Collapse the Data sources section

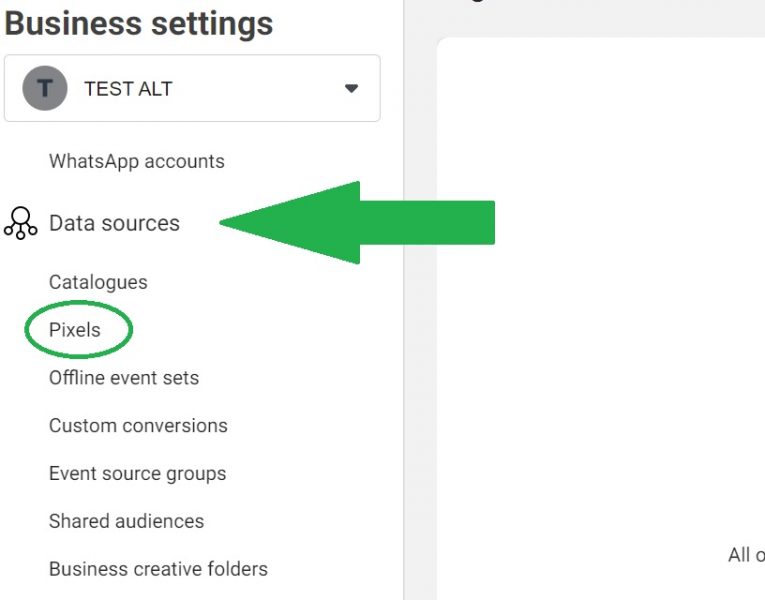click(114, 223)
